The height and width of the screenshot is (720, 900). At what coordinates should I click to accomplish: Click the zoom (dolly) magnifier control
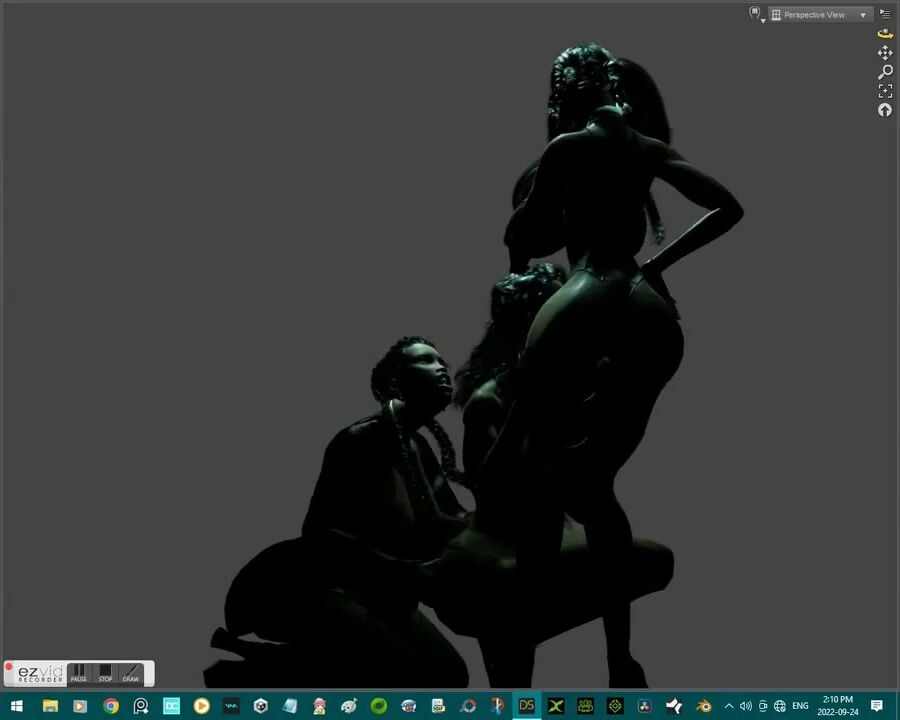[x=885, y=72]
